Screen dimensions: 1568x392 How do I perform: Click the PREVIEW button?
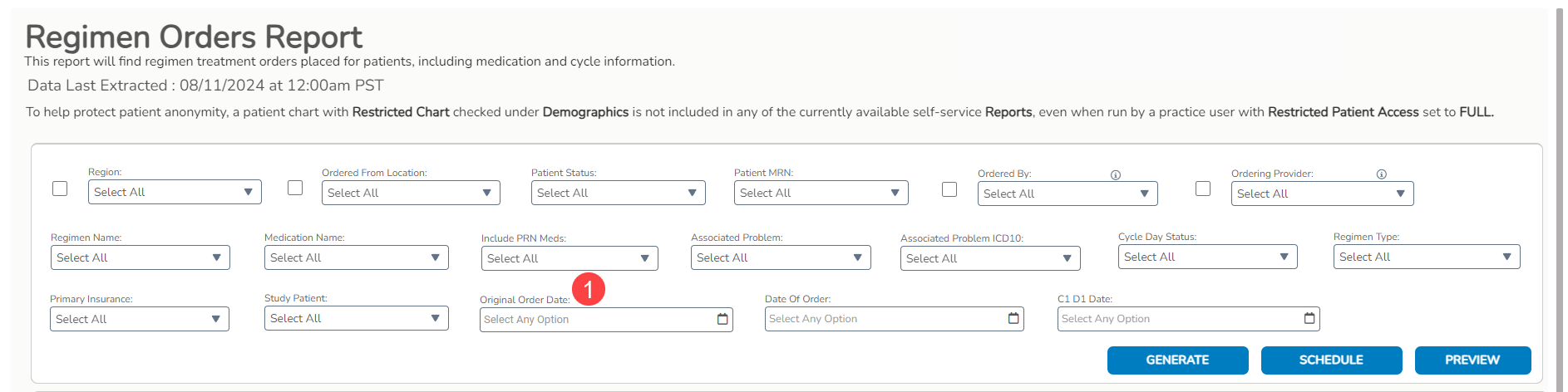coord(1472,360)
